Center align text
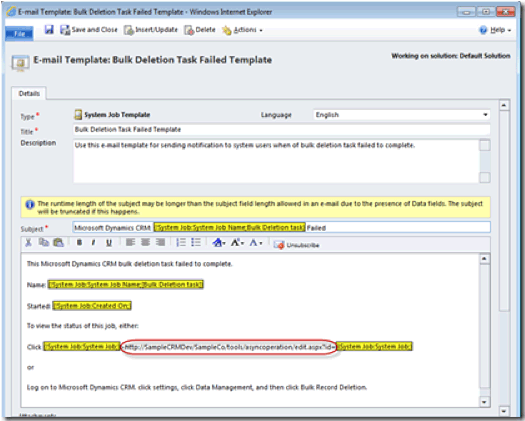 145,242
